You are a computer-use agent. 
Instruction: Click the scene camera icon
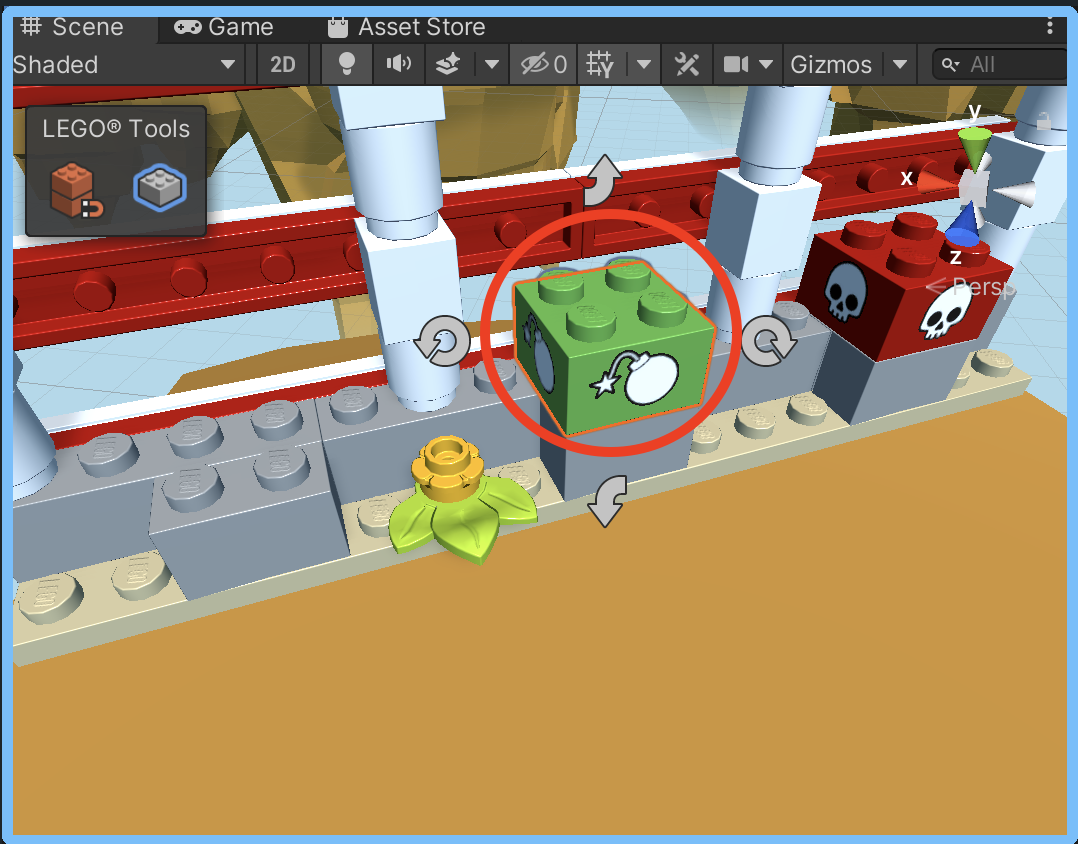[x=736, y=65]
